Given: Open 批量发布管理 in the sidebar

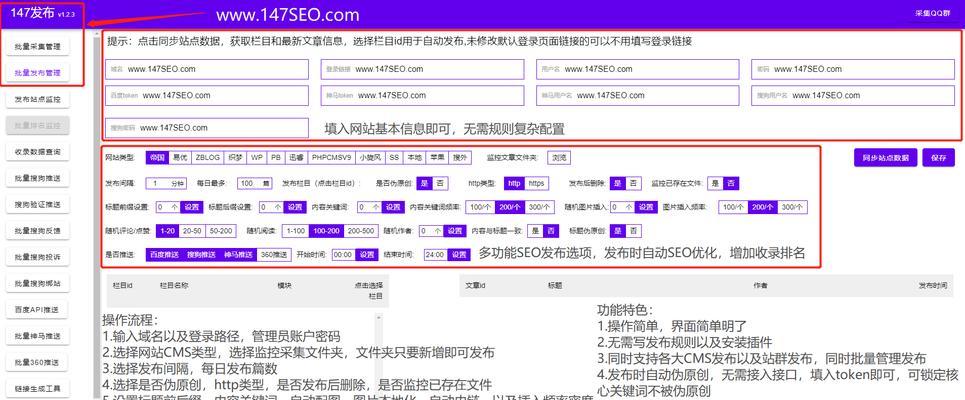Looking at the screenshot, I should 38,73.
